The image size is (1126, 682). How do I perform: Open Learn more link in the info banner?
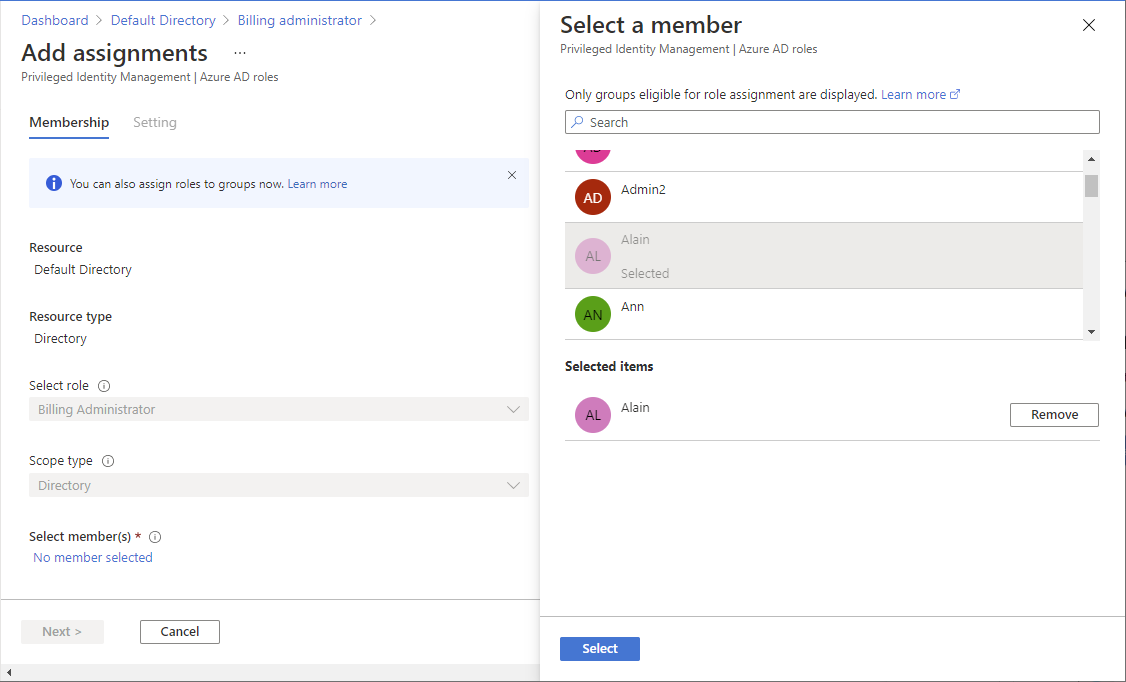point(317,184)
